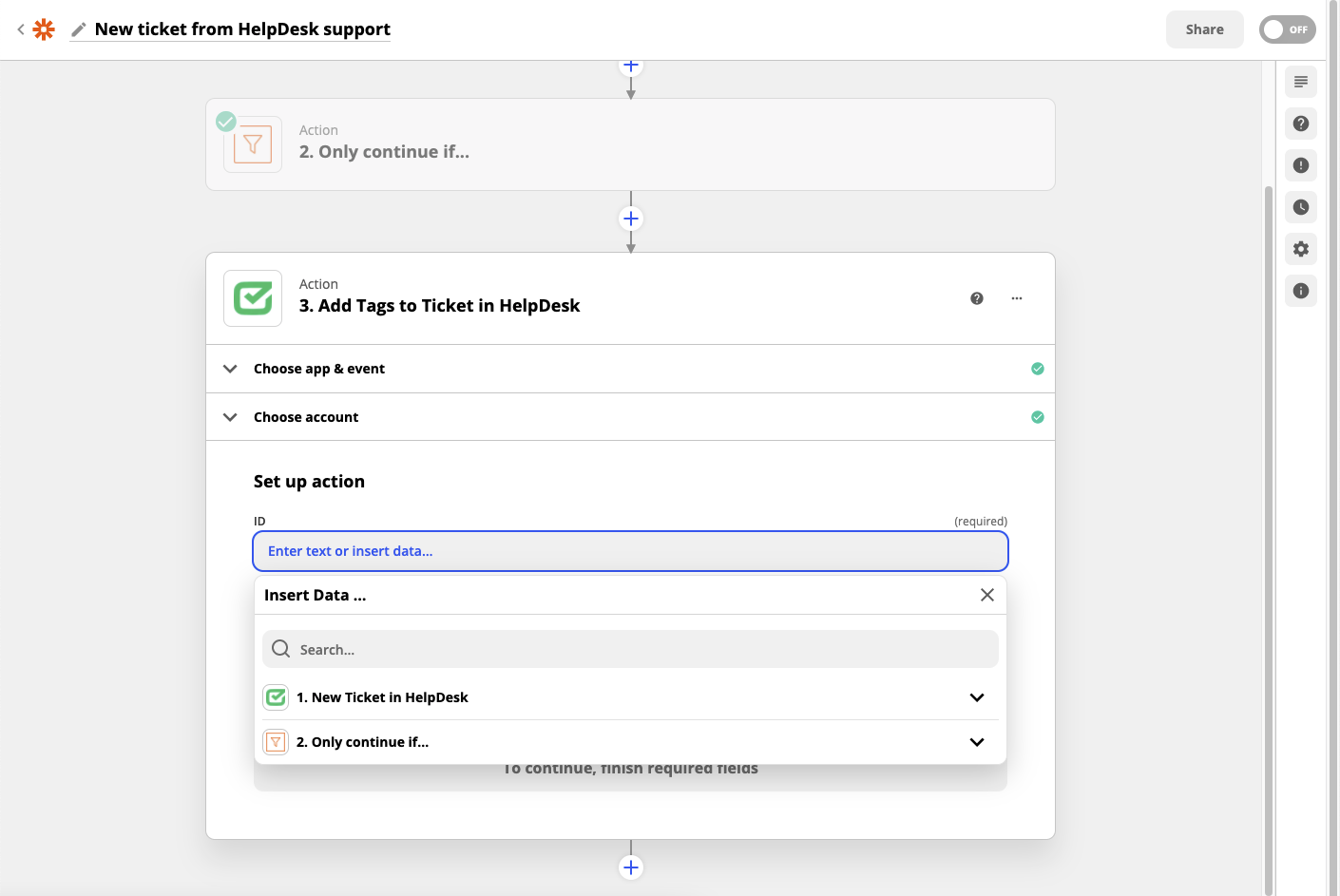The height and width of the screenshot is (896, 1340).
Task: Open the info sidebar icon
Action: pos(1301,291)
